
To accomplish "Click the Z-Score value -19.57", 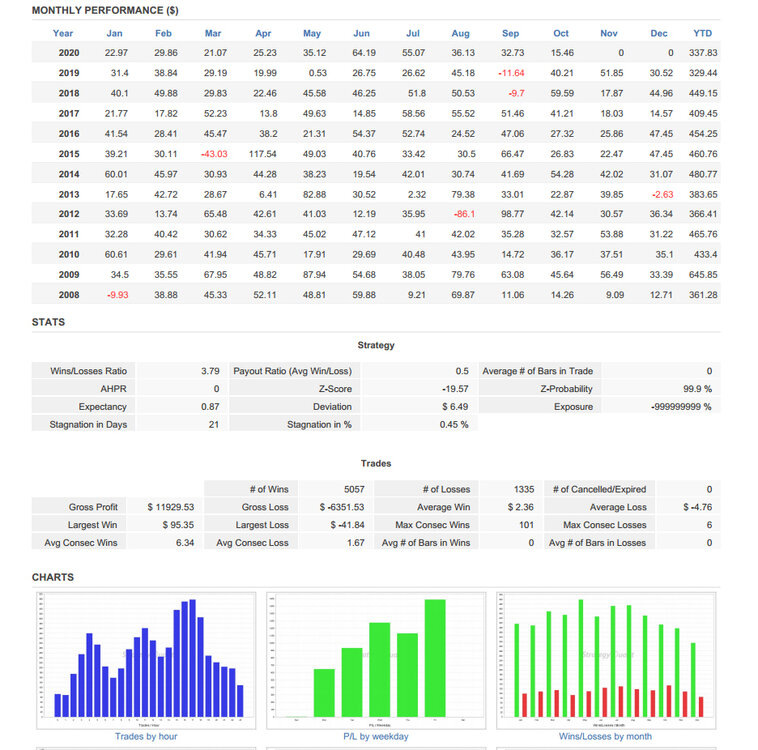I will 455,389.
